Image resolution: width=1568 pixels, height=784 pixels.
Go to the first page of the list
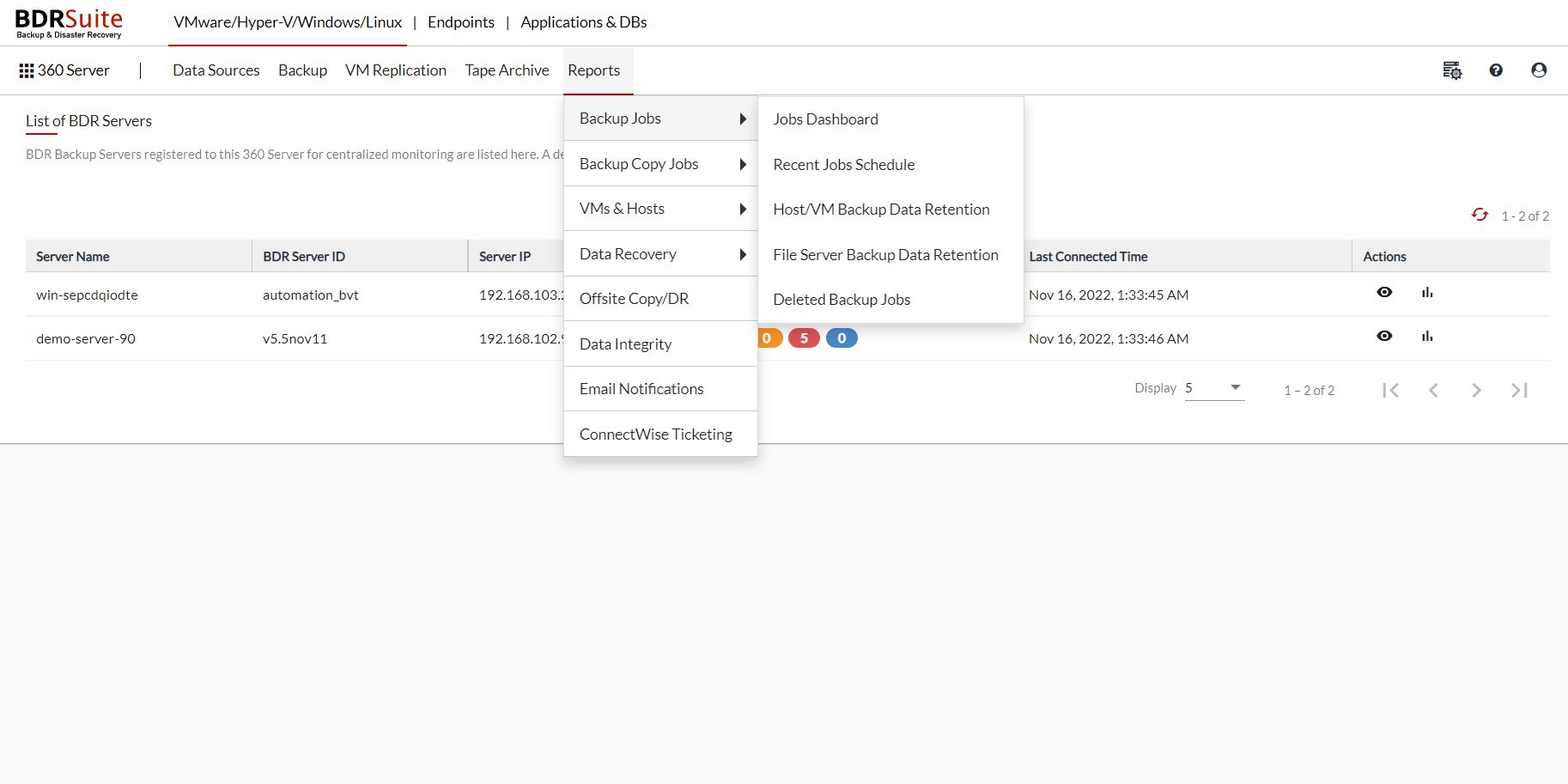tap(1391, 390)
